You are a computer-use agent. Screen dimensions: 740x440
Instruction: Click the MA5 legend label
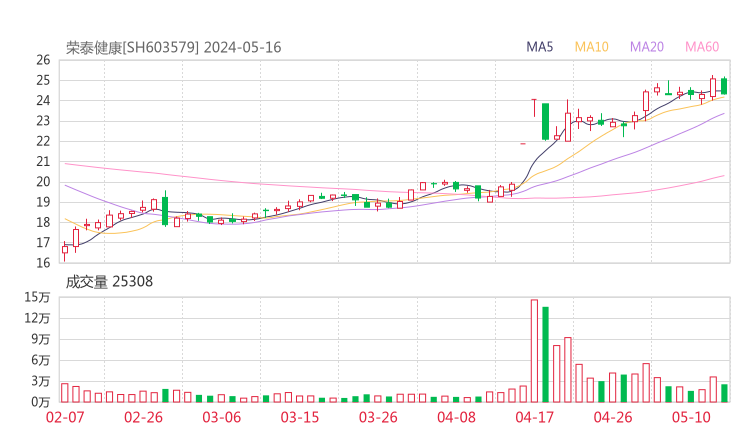click(539, 47)
